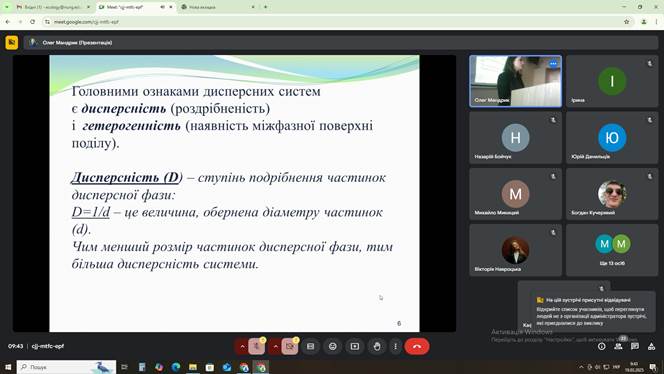Reload the Meet page
This screenshot has height=374, width=664.
[x=33, y=22]
